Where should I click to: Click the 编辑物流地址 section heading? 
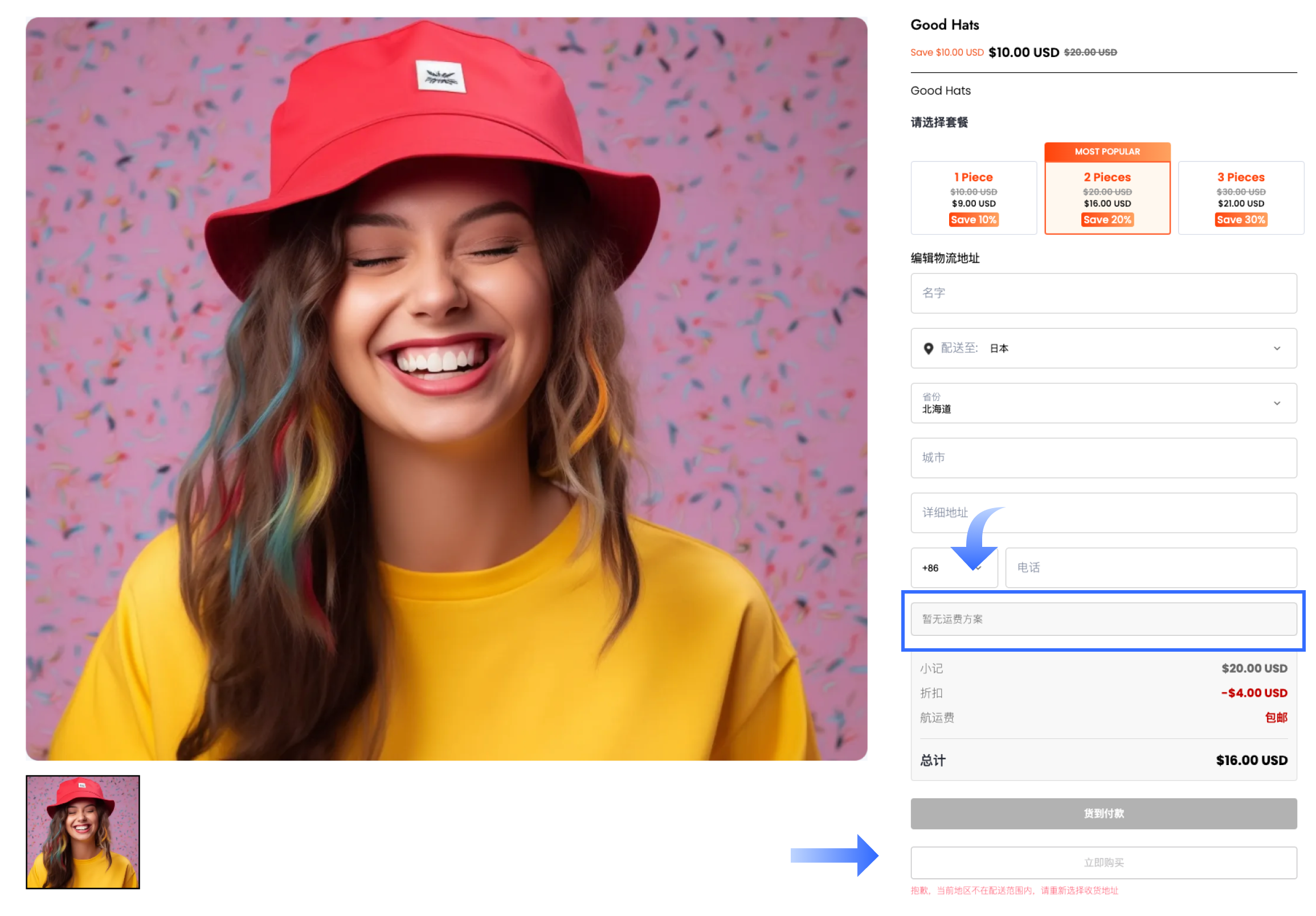point(945,258)
